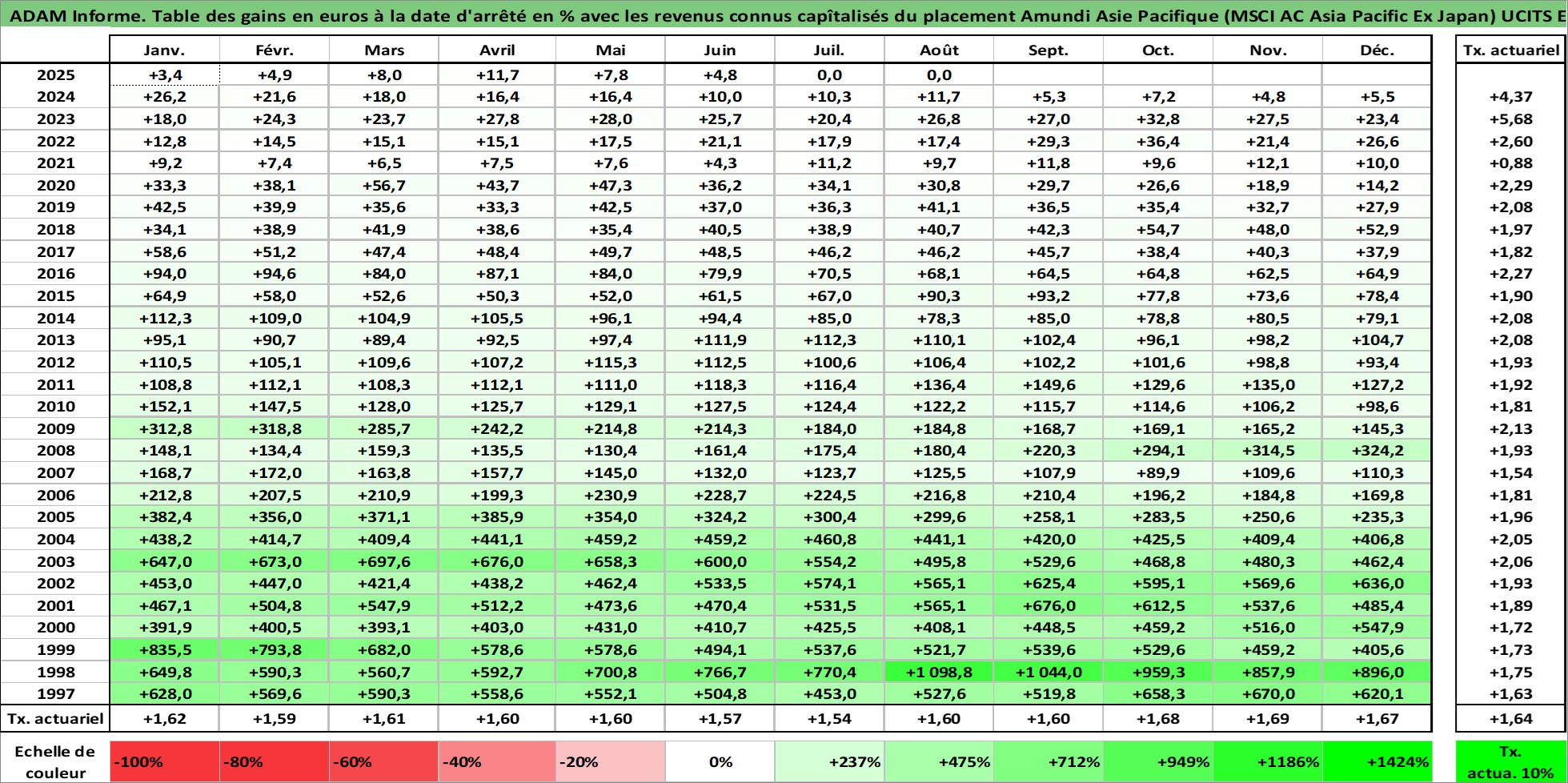Click the Tx. actuariel column header on the right
The height and width of the screenshot is (783, 1568).
point(1511,50)
